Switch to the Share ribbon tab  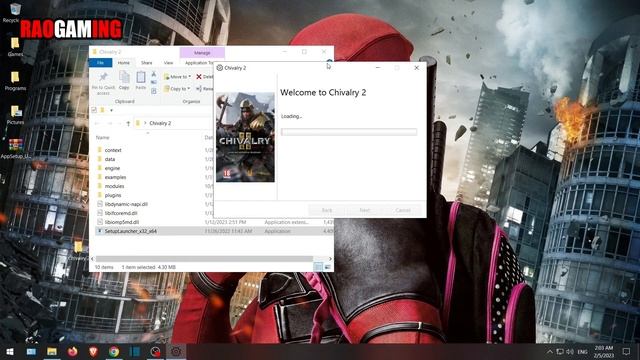(147, 62)
